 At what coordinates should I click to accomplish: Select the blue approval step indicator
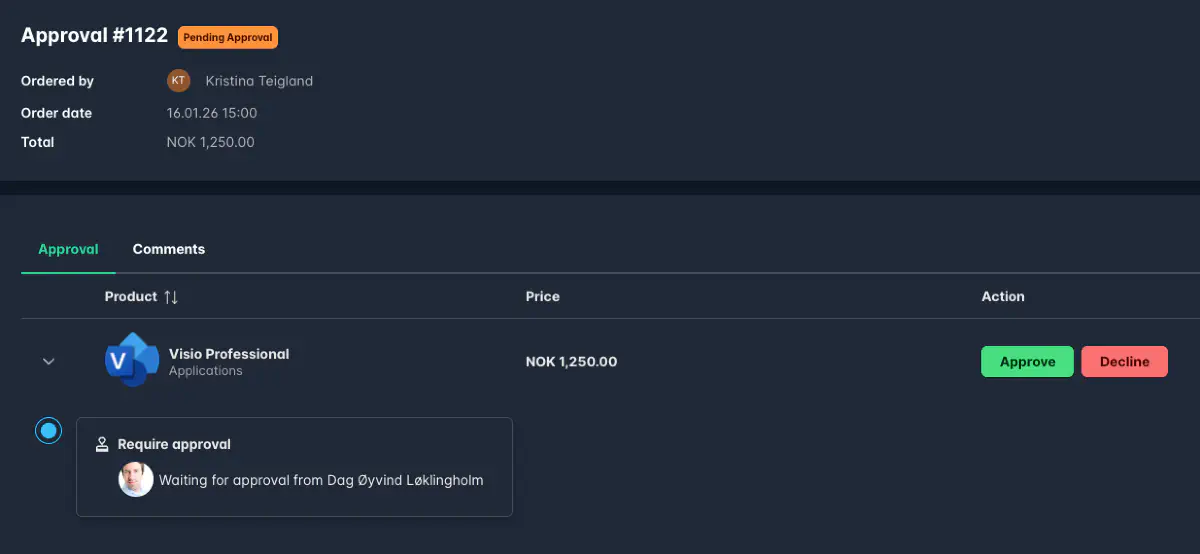coord(48,431)
